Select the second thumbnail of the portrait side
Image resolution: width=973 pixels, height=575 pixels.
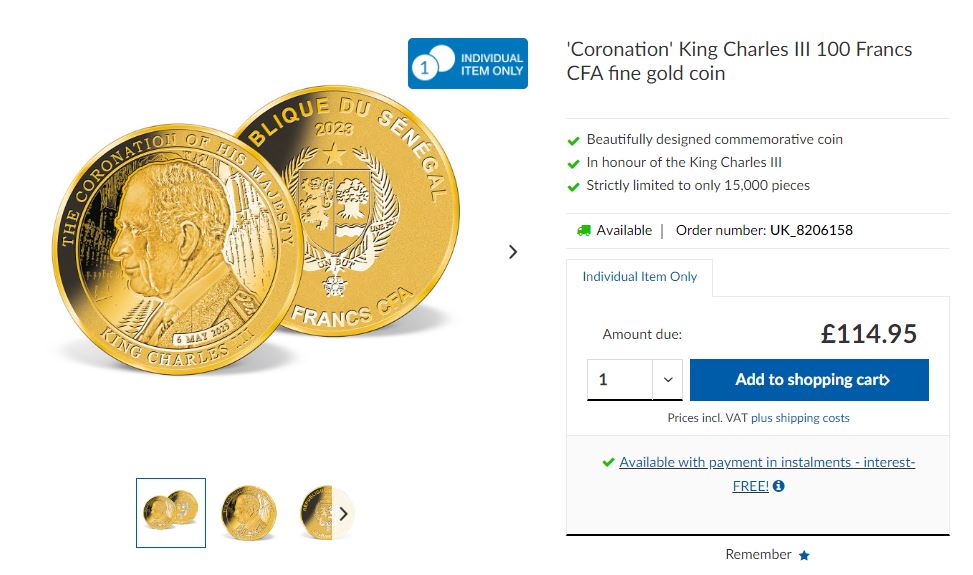click(249, 513)
